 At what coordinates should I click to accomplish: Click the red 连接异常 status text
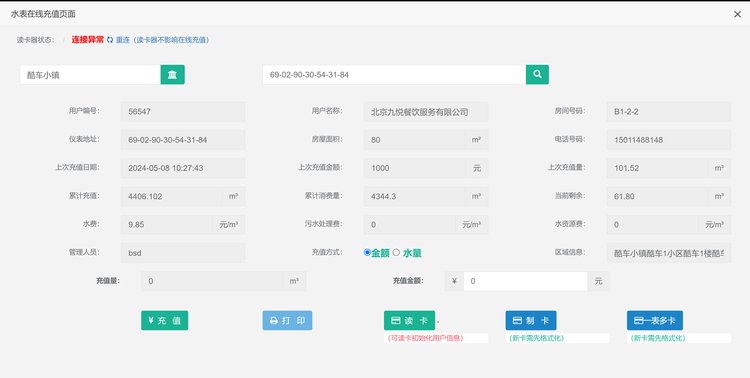click(x=88, y=40)
